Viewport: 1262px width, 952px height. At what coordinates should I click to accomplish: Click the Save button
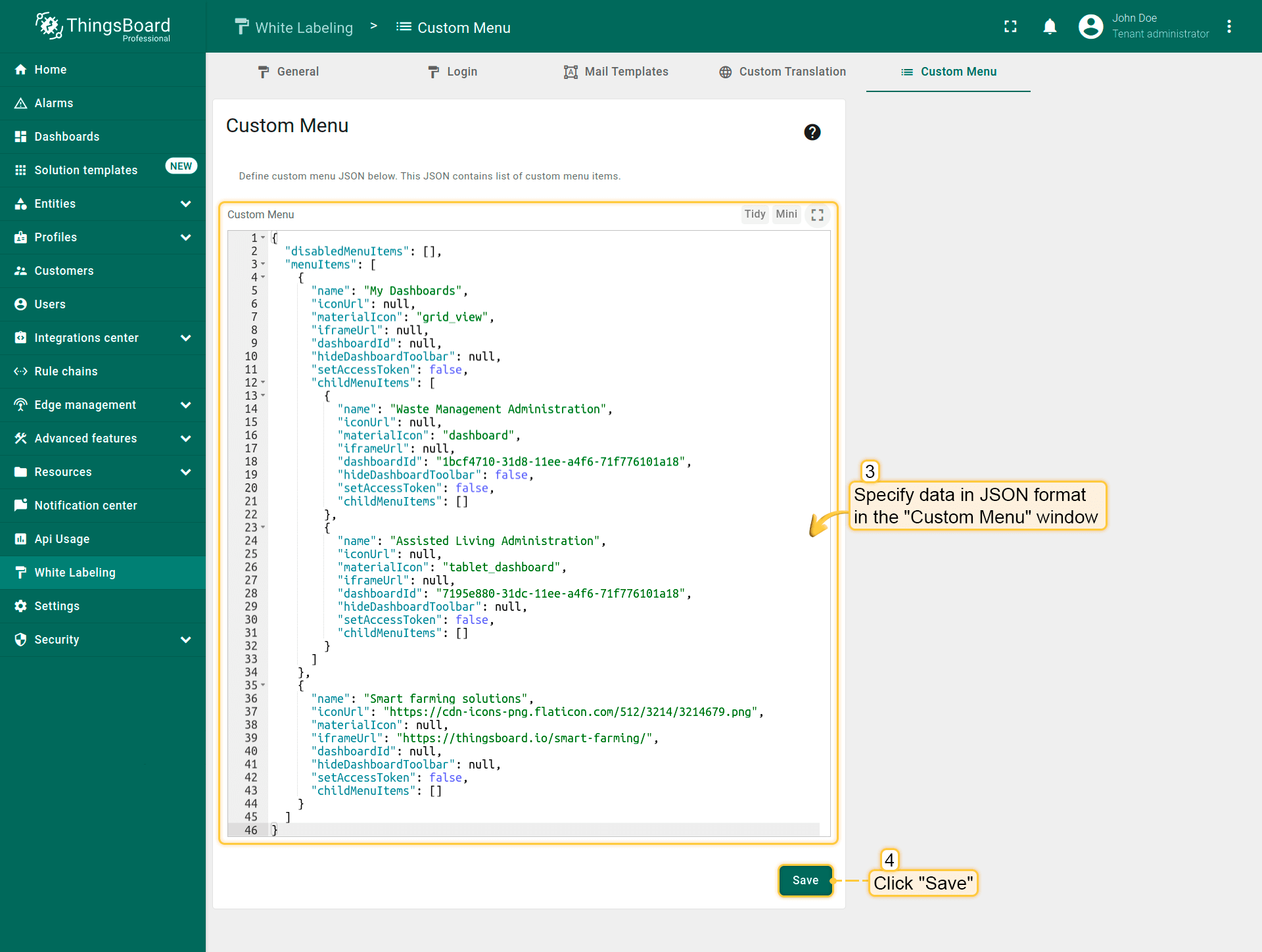[806, 880]
